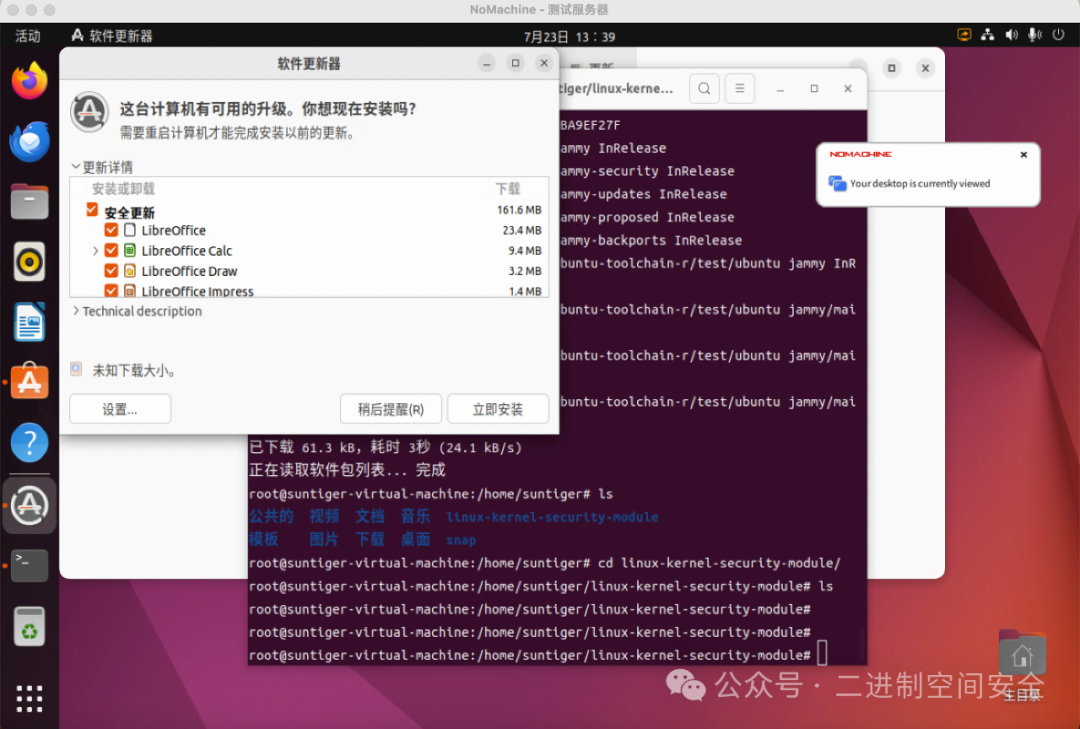Image resolution: width=1080 pixels, height=729 pixels.
Task: Uncheck the 安全更新 group checkbox
Action: (92, 209)
